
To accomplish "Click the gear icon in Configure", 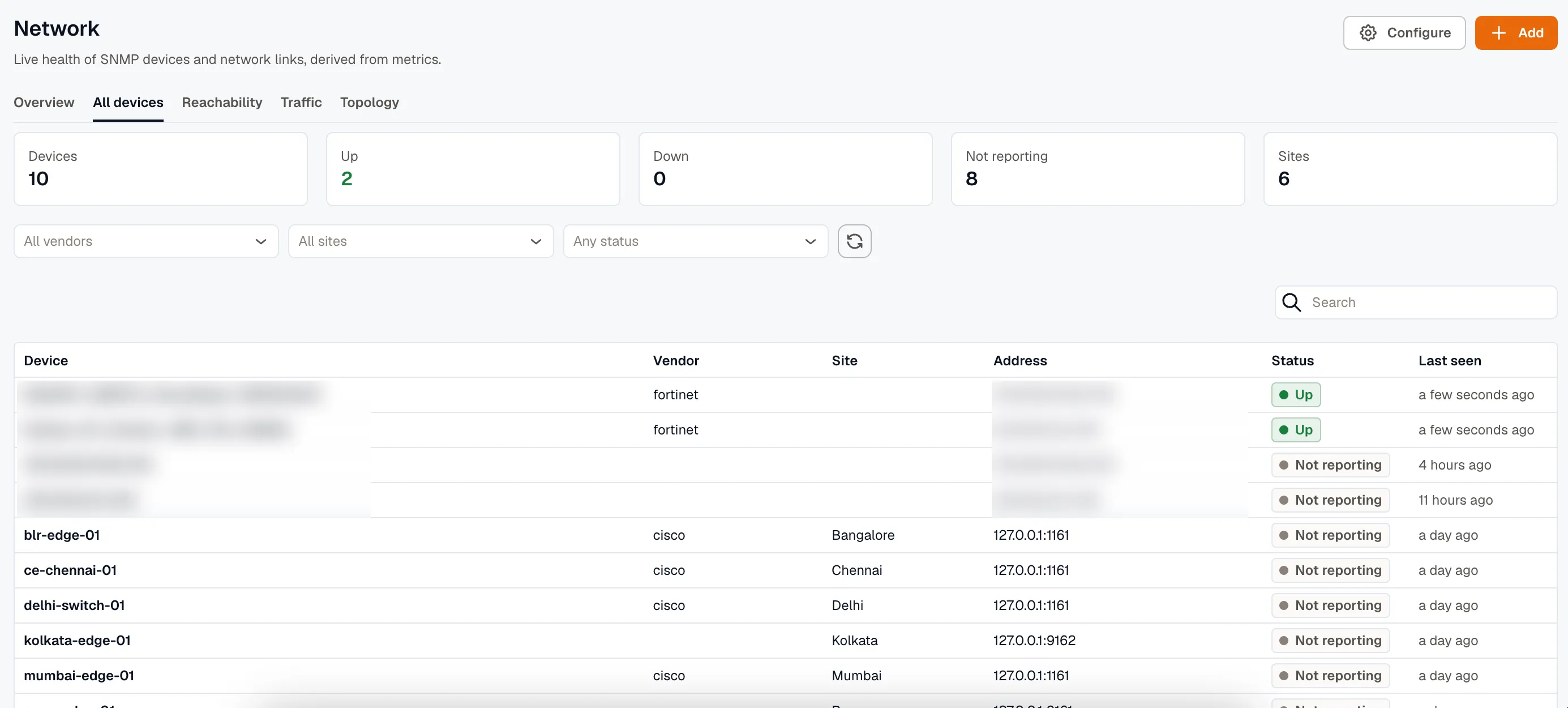I will point(1368,33).
